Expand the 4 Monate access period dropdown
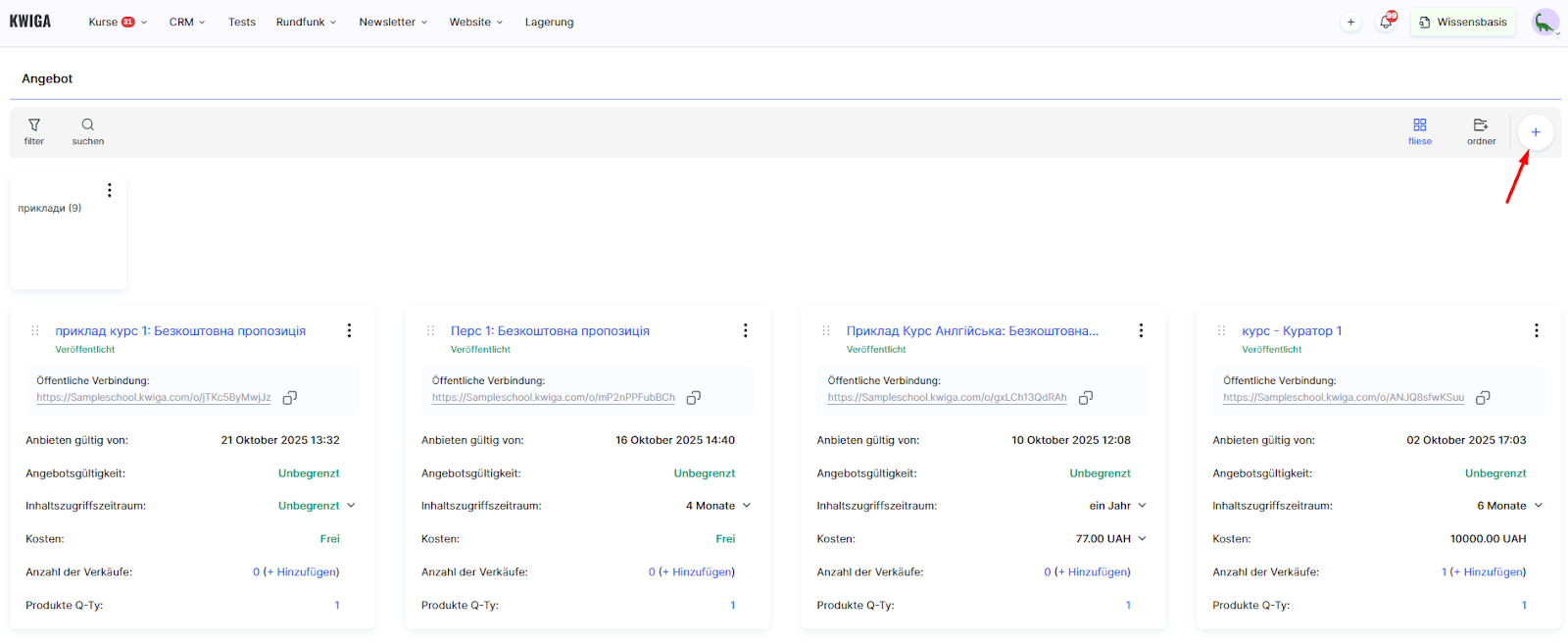The image size is (1568, 643). [x=746, y=506]
